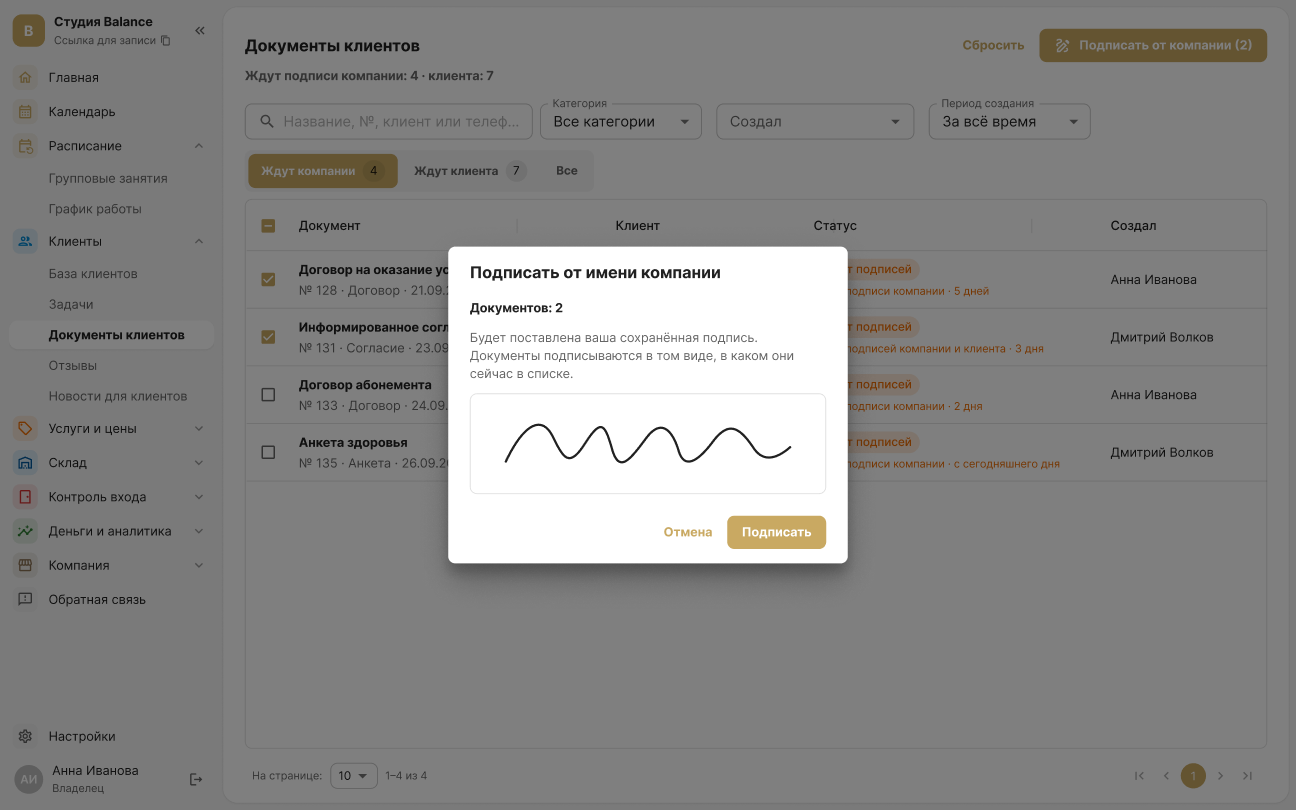Click the saved signature preview box

pyautogui.click(x=648, y=443)
